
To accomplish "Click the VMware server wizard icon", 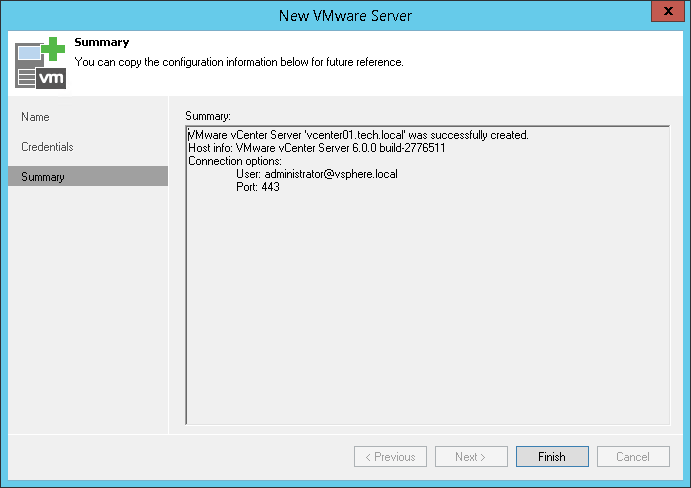I will point(39,64).
